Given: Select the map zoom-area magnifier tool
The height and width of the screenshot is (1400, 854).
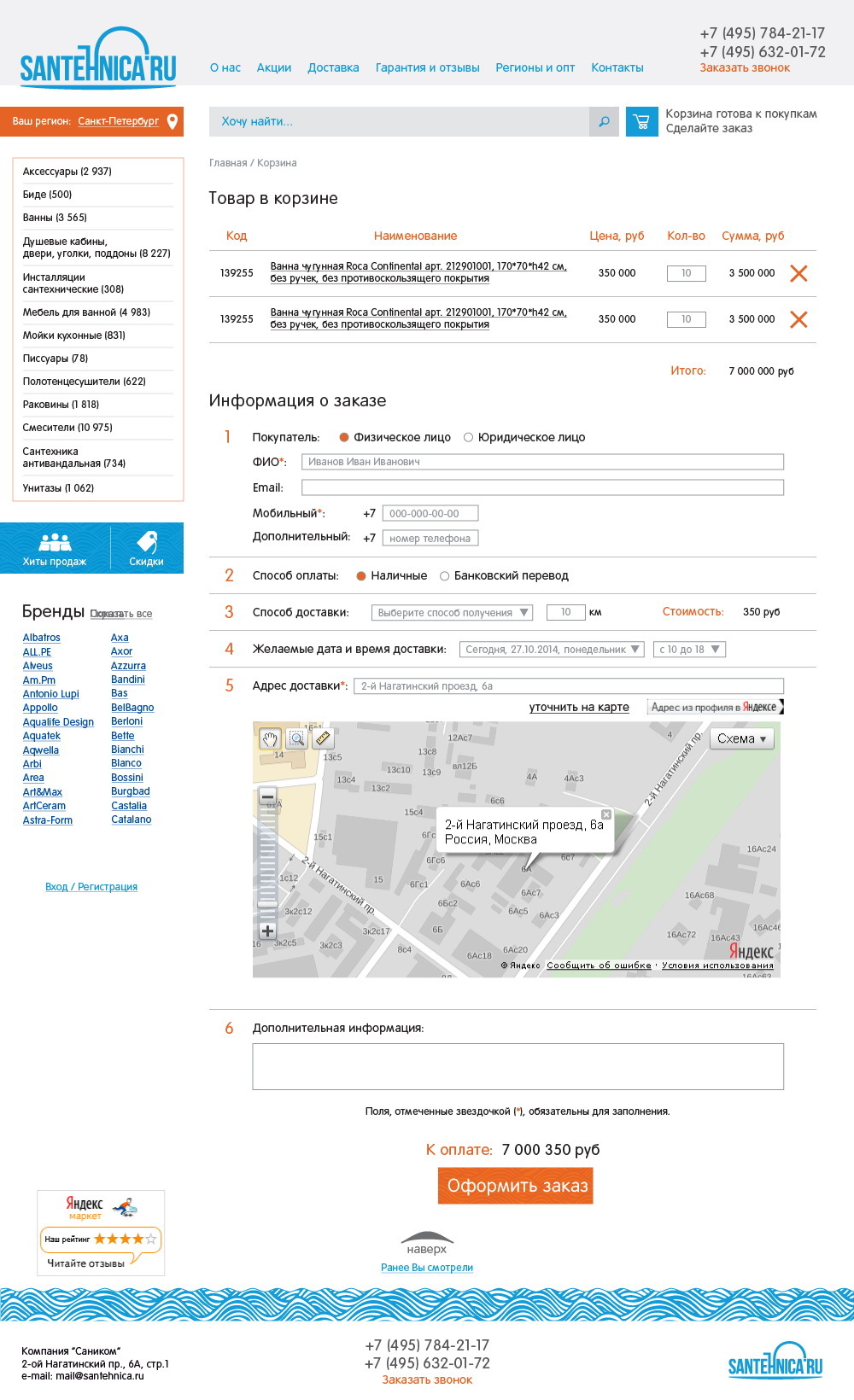Looking at the screenshot, I should click(296, 738).
